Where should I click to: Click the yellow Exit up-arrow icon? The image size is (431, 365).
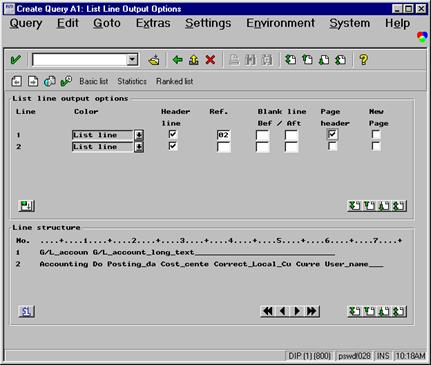194,60
